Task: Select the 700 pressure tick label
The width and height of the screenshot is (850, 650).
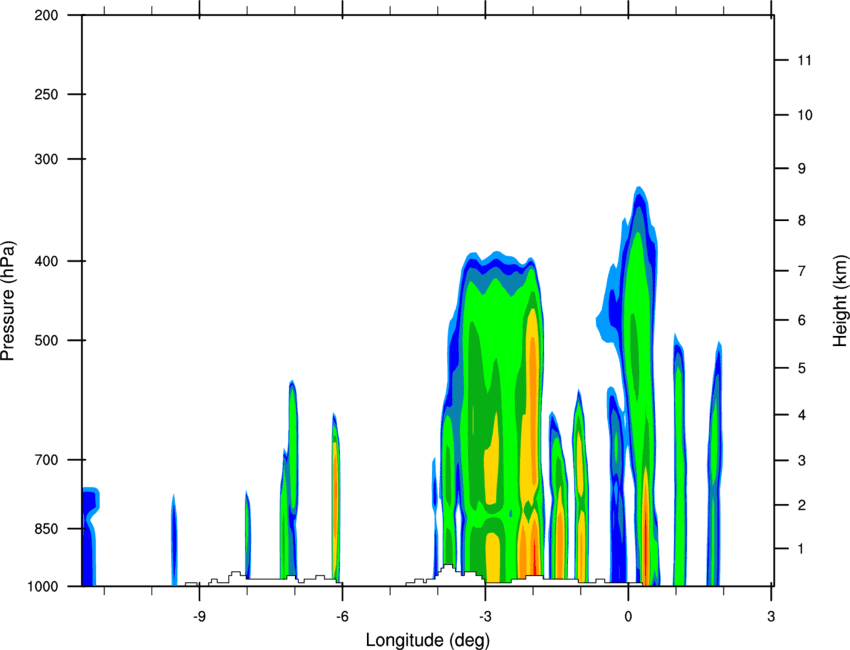Action: click(47, 460)
